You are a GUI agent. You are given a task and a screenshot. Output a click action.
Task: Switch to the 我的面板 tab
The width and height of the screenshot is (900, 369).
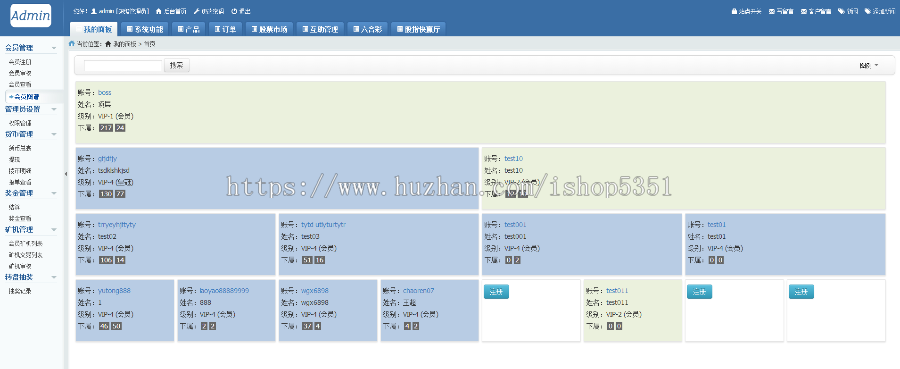pyautogui.click(x=94, y=29)
